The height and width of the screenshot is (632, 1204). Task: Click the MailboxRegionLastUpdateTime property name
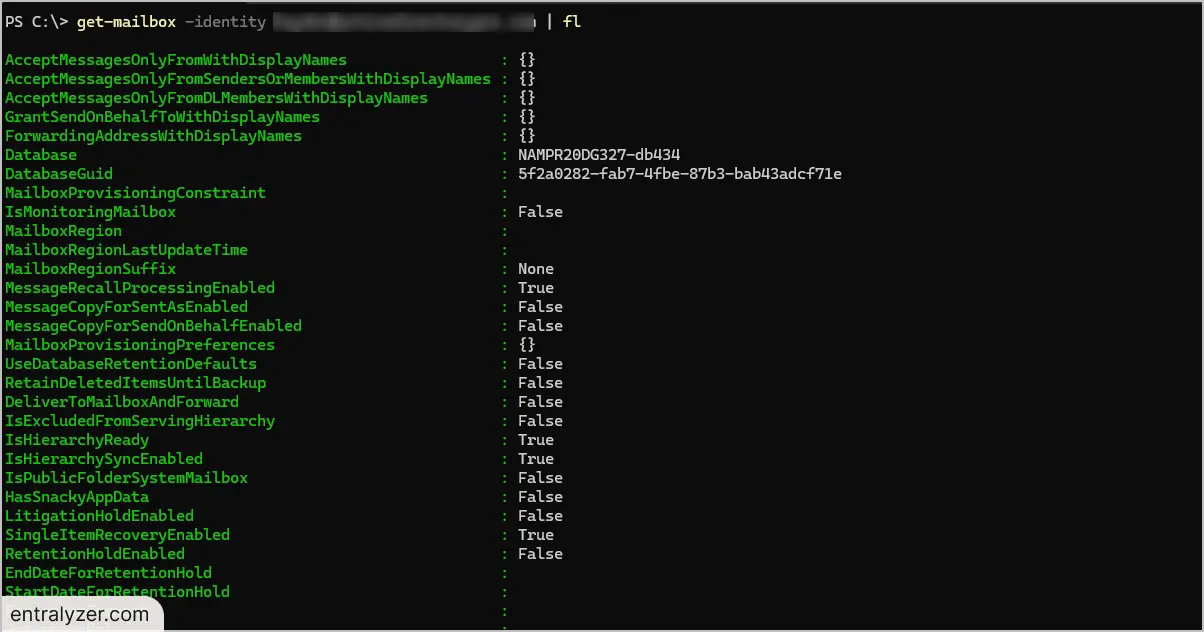(126, 250)
